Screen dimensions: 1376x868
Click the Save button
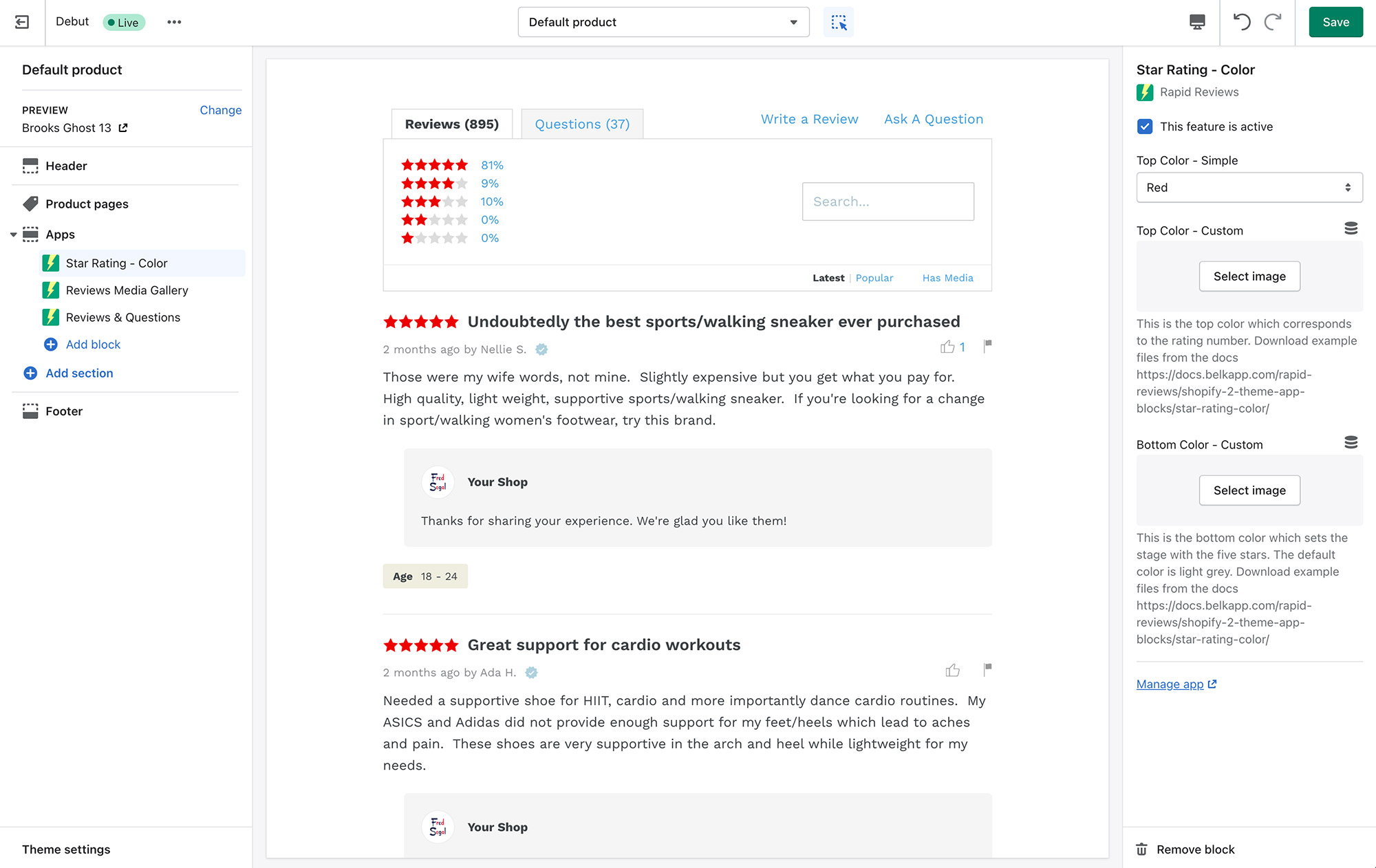tap(1335, 22)
